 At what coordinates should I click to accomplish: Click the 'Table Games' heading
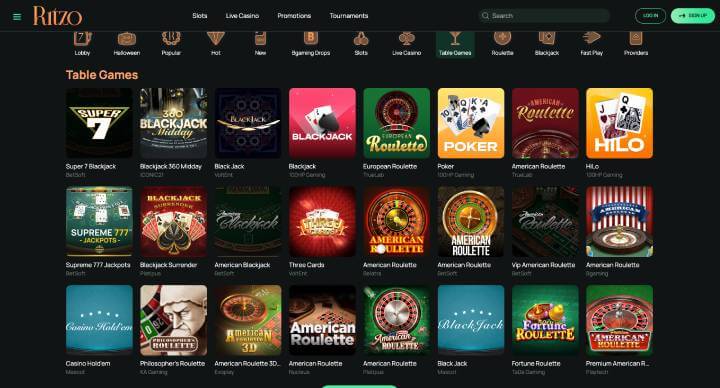[101, 75]
